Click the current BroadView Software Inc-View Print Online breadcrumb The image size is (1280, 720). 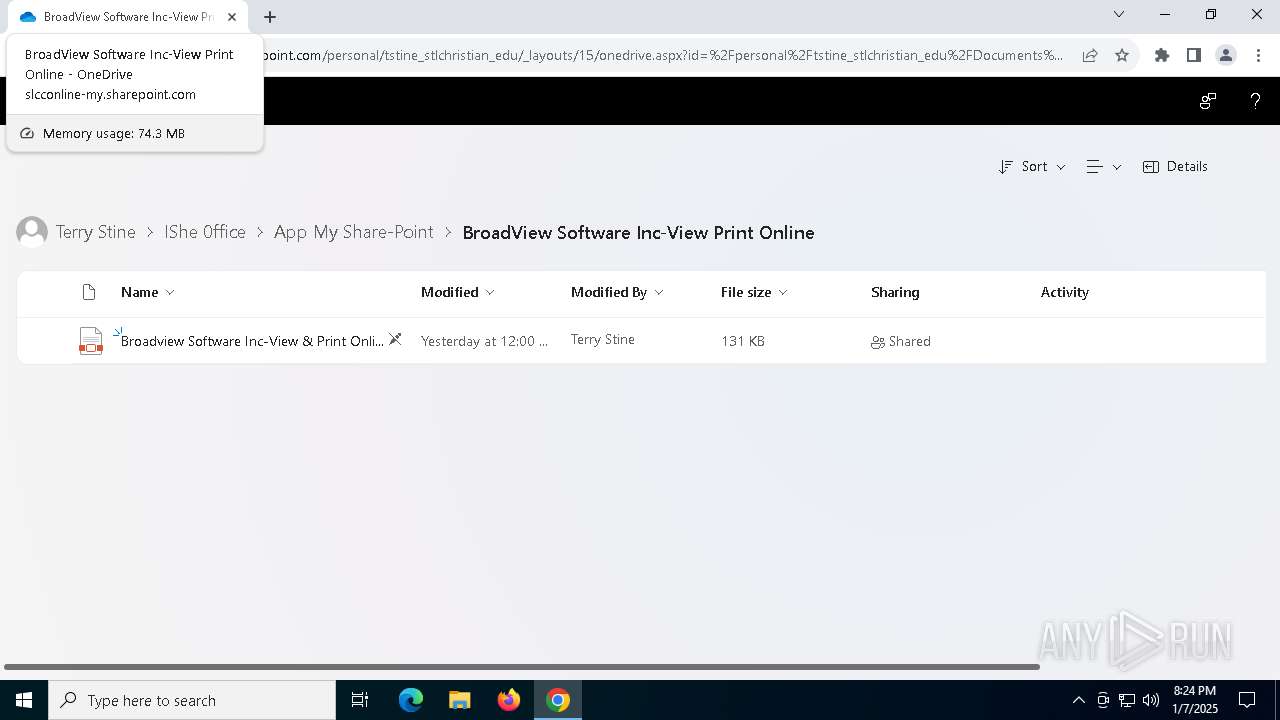tap(638, 232)
